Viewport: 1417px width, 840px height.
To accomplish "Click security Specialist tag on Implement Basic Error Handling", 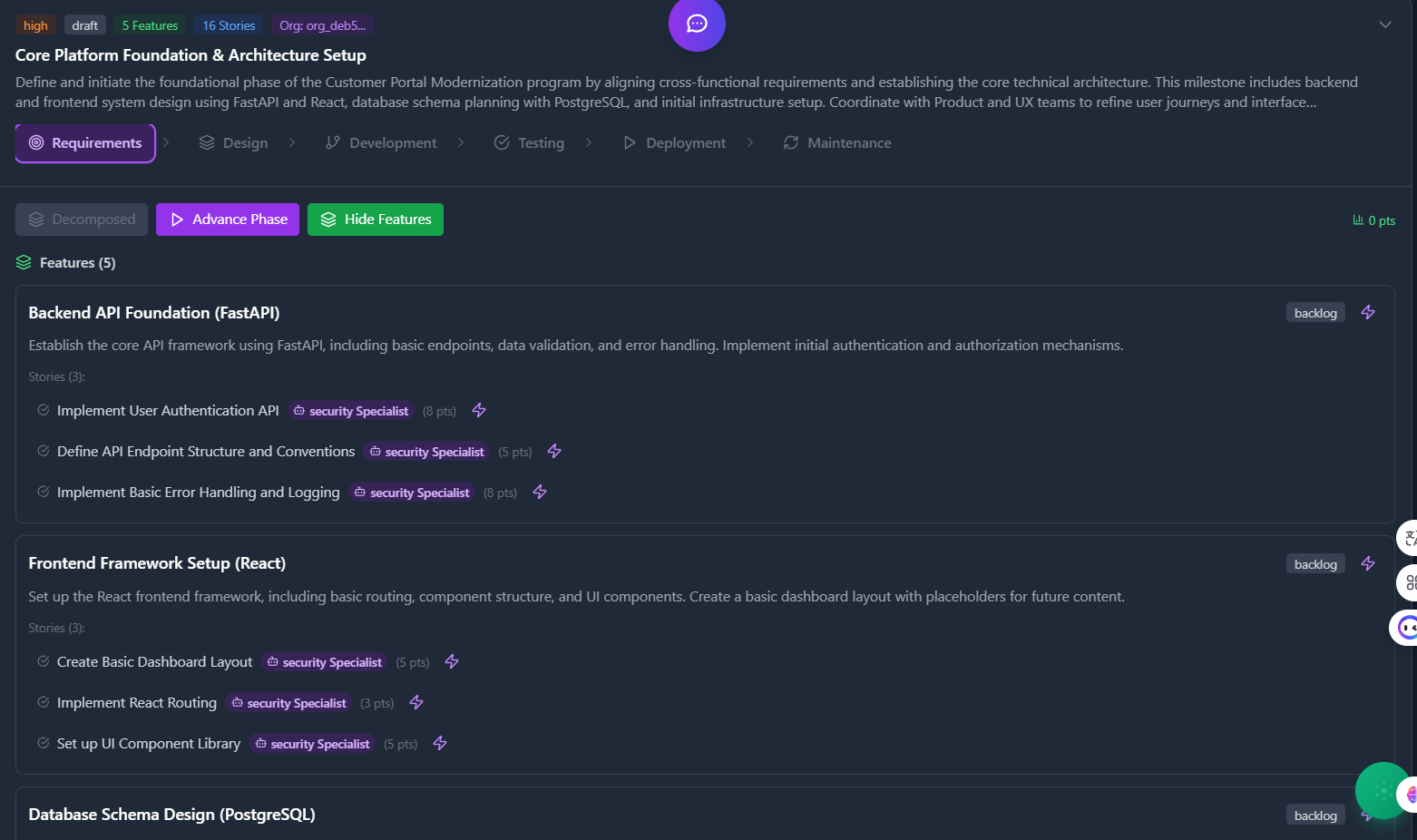I will (x=412, y=493).
